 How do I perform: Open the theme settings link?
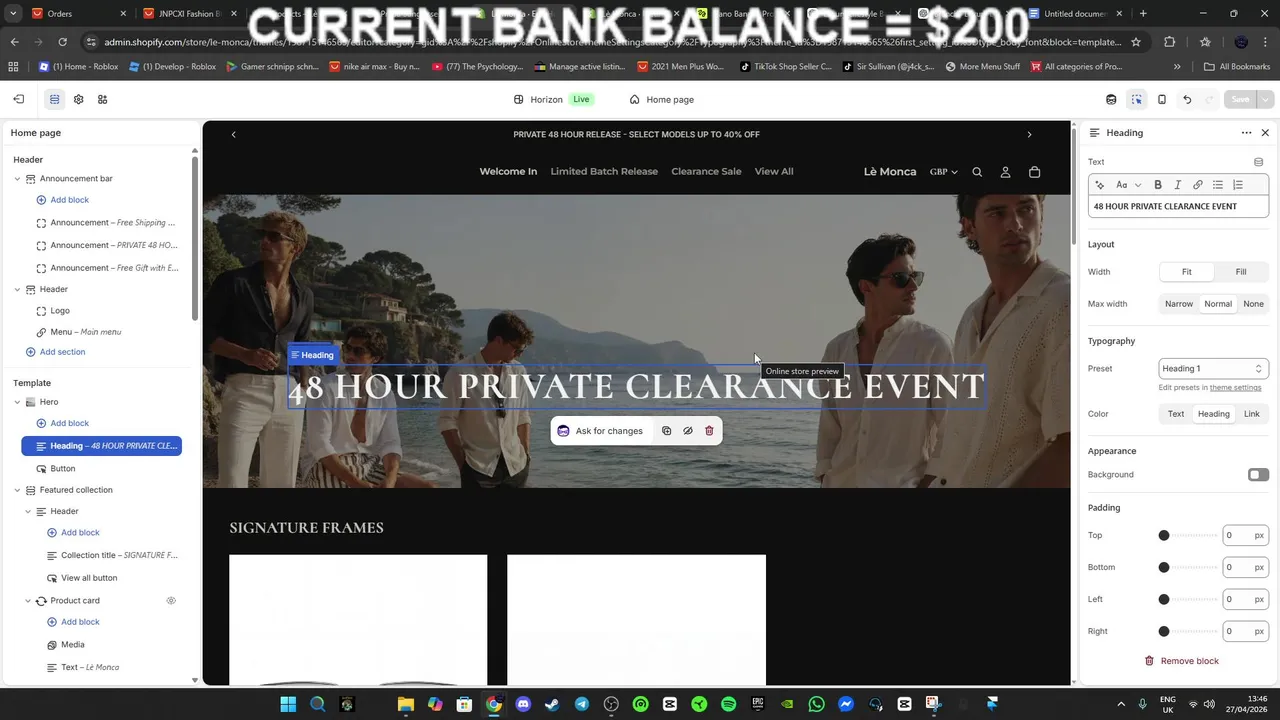coord(1235,388)
